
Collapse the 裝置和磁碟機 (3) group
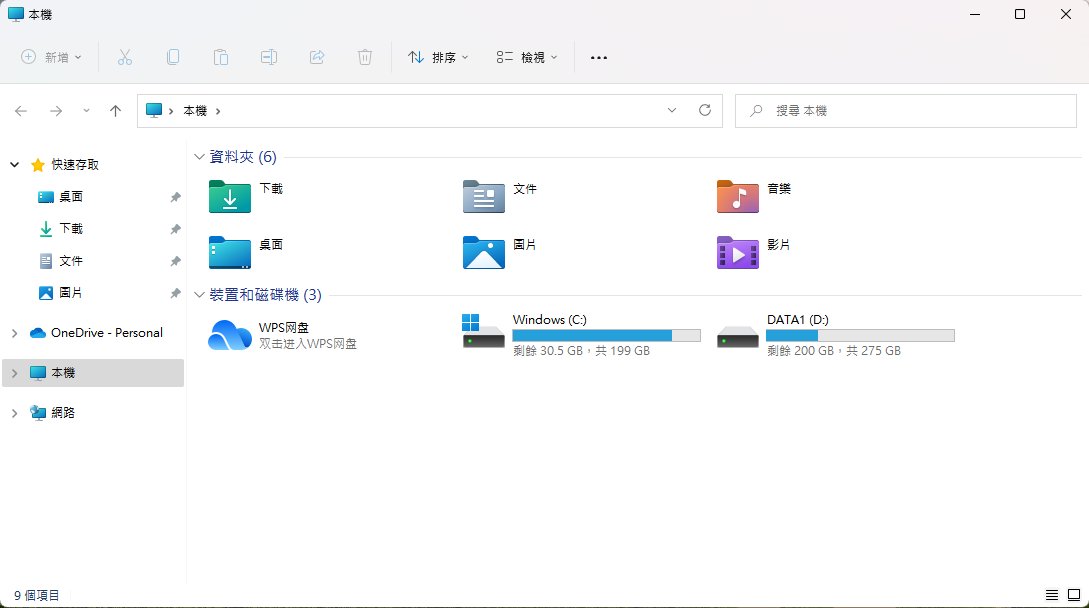pos(200,295)
